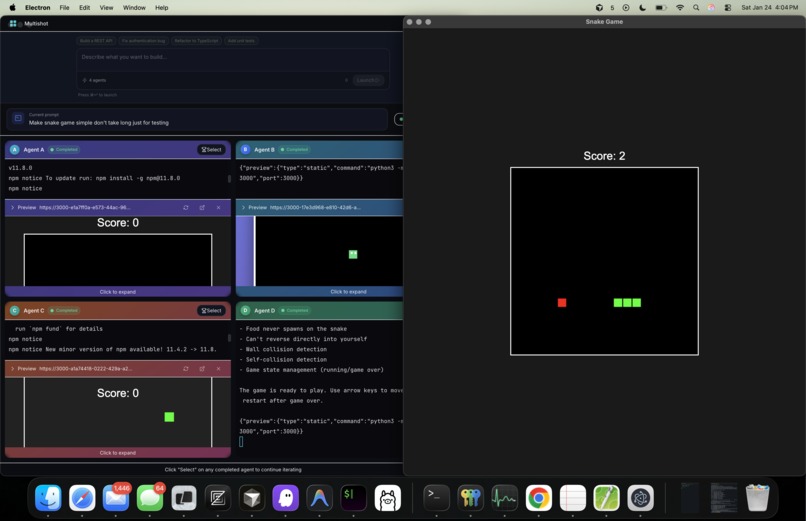Open the File menu
Viewport: 806px width, 521px height.
tap(64, 8)
